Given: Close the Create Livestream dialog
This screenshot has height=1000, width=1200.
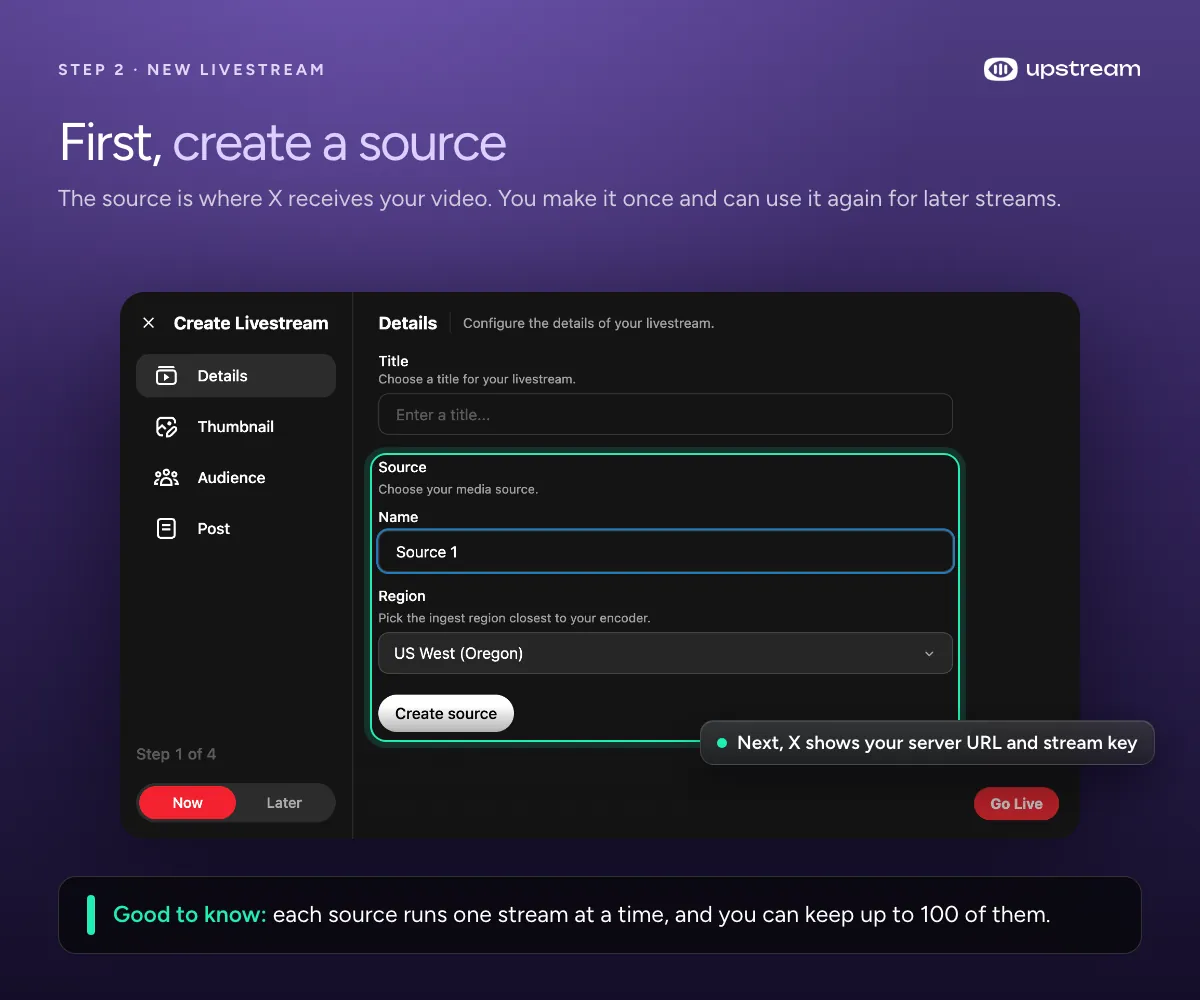Looking at the screenshot, I should (148, 323).
